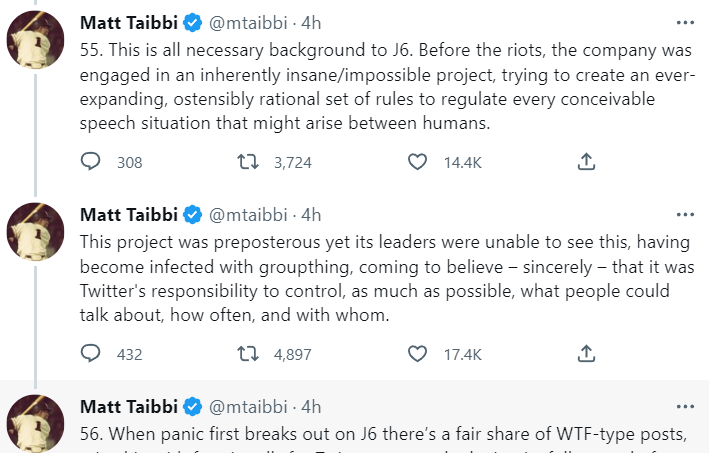Screen dimensions: 709x453
Task: Reply to tweet 55 about J6 background
Action: 91,162
